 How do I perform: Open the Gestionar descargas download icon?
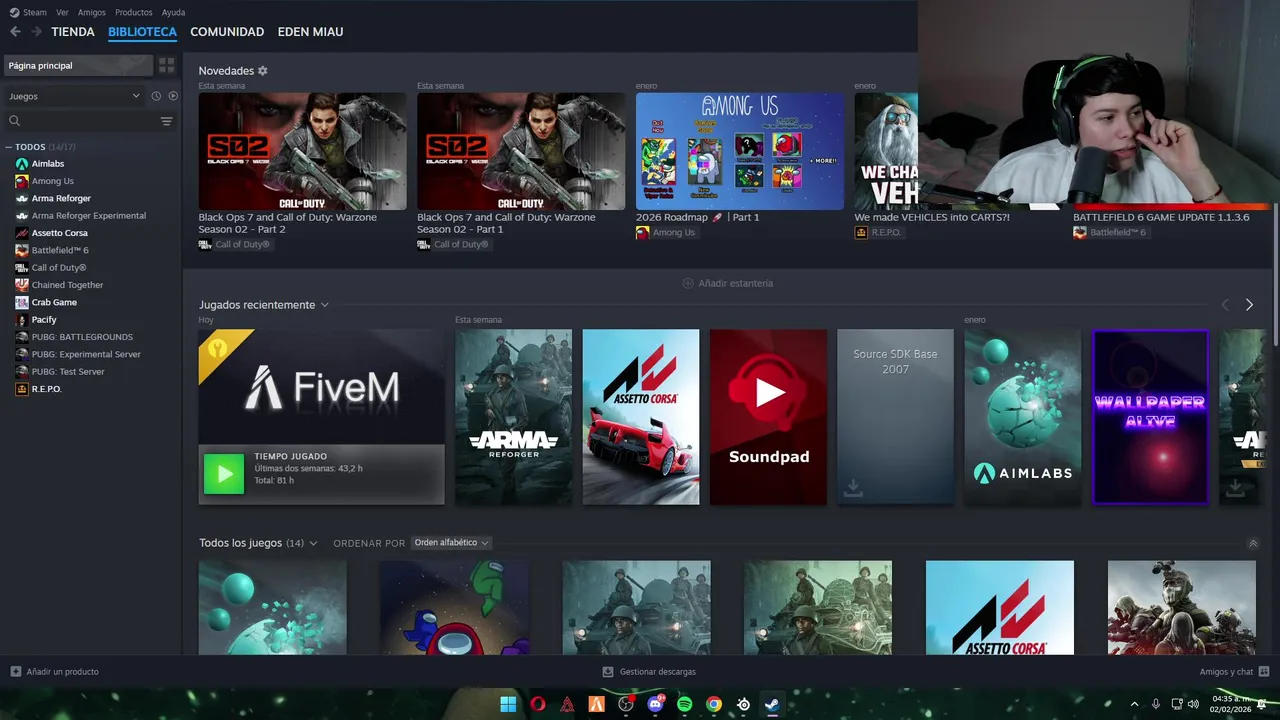point(608,672)
